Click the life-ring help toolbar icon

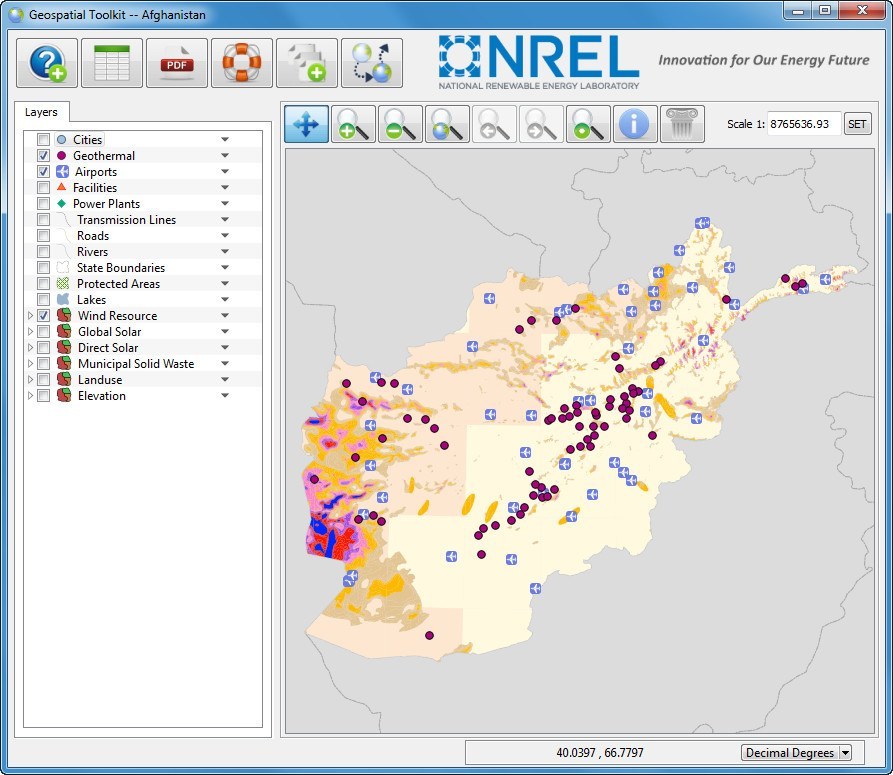(x=241, y=60)
